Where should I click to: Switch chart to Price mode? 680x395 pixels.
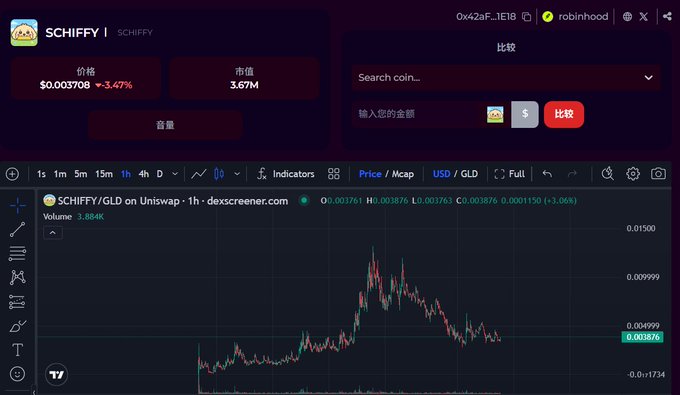(x=370, y=174)
